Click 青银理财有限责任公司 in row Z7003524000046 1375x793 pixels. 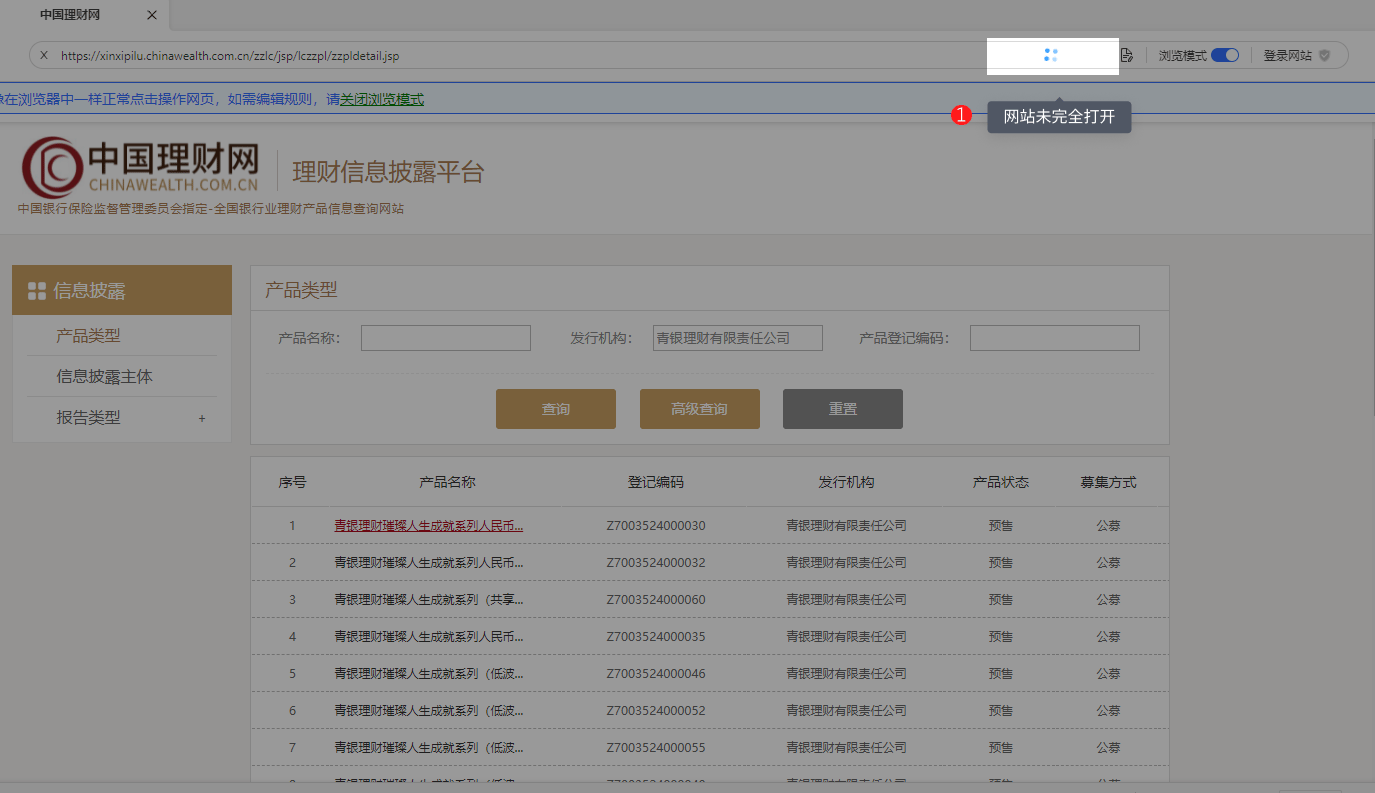point(846,673)
